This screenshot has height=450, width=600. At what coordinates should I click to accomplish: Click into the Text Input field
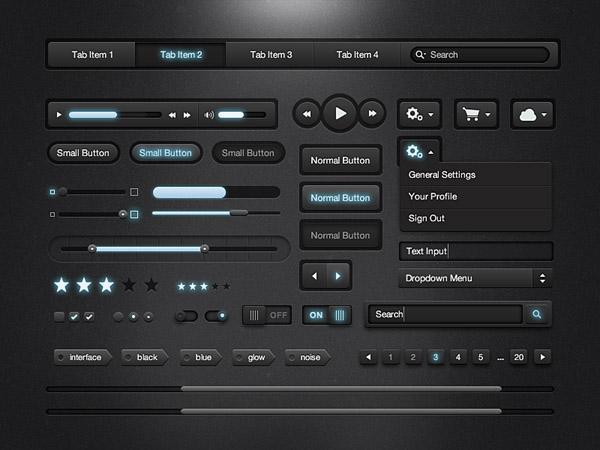476,251
